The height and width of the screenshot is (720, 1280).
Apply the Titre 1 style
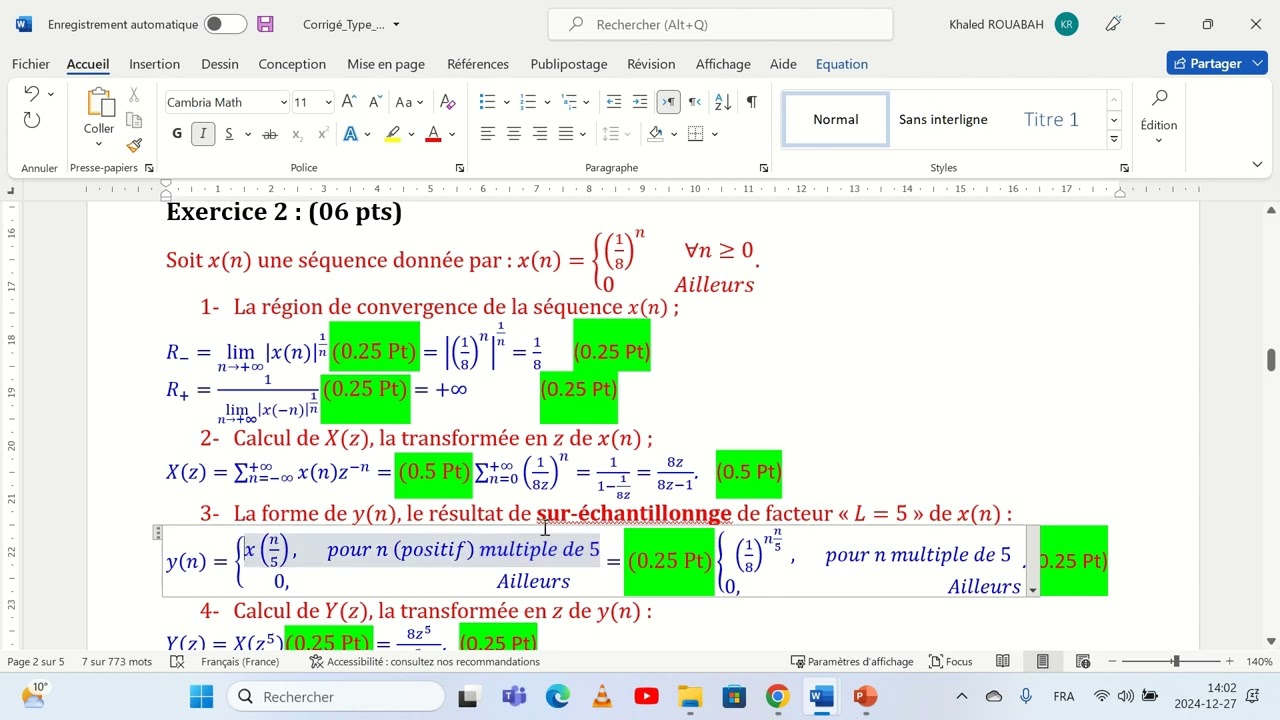click(x=1051, y=119)
